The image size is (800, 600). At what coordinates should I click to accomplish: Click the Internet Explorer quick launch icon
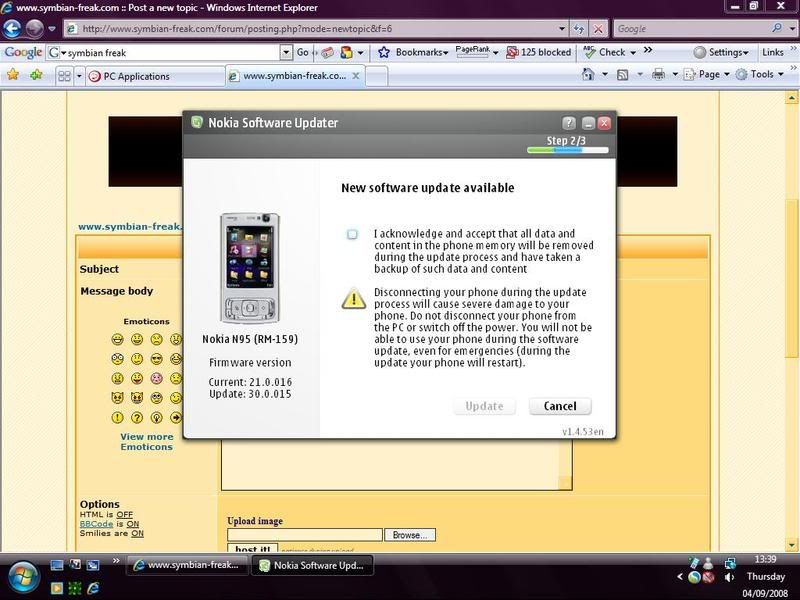(93, 588)
